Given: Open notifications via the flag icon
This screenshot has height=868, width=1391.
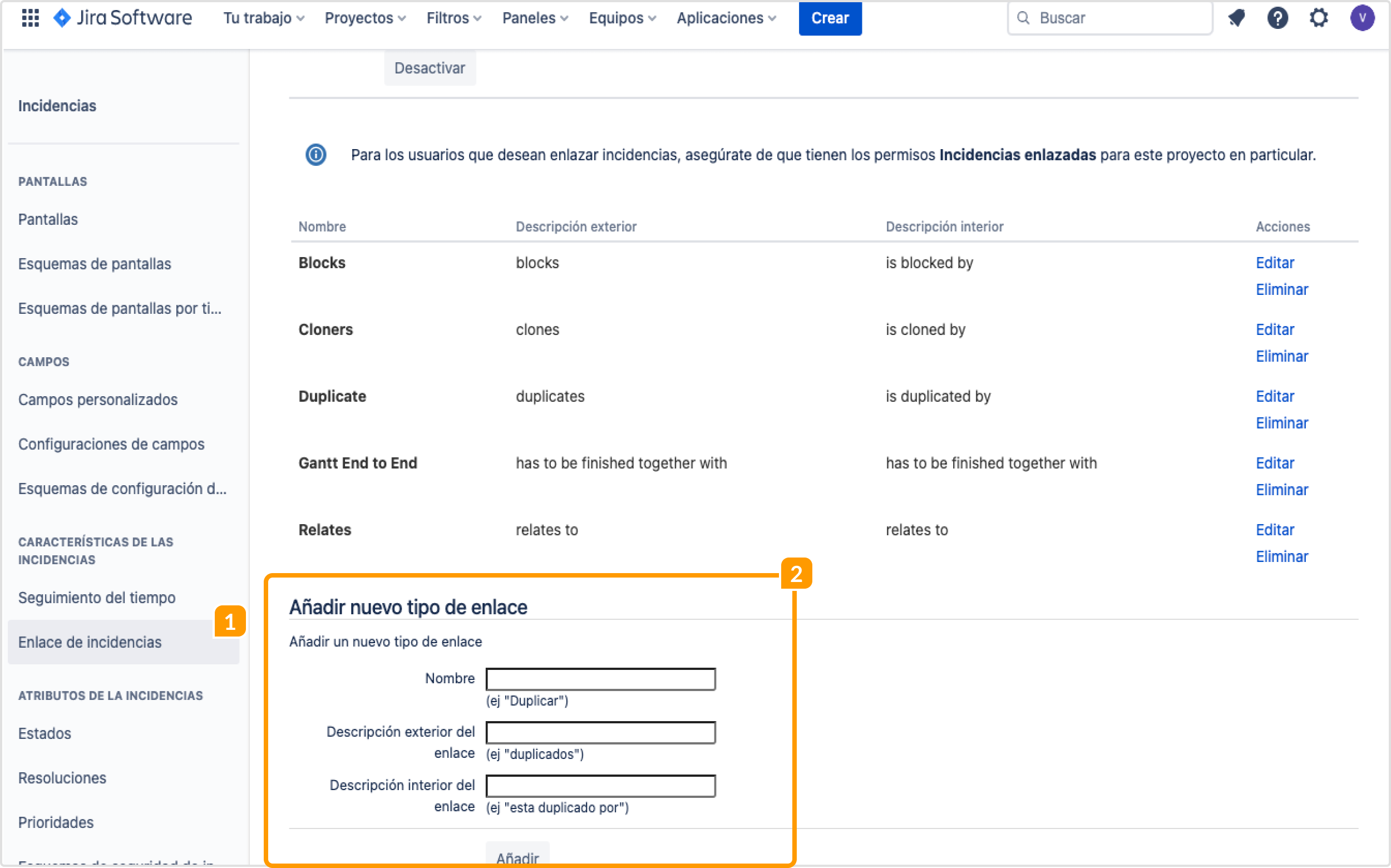Looking at the screenshot, I should click(x=1236, y=18).
